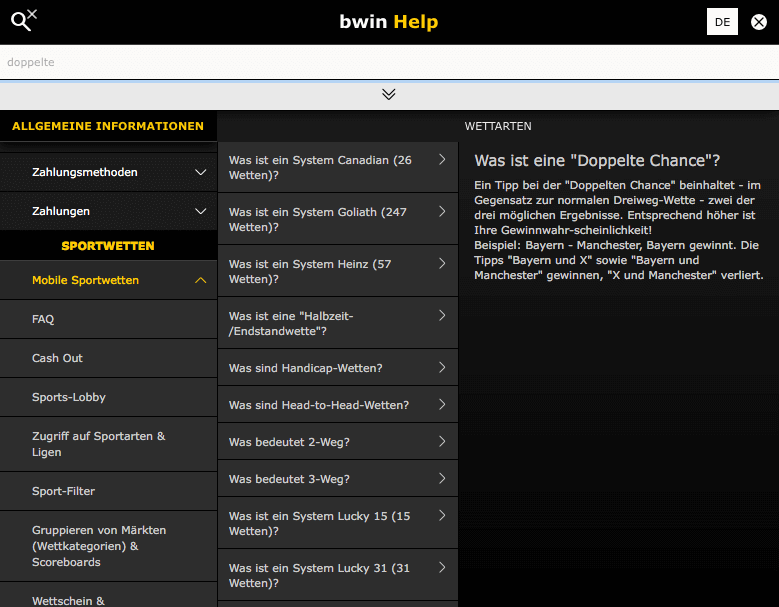This screenshot has width=779, height=607.
Task: Click arrow beside Head-to-Head-Wetten question
Action: [442, 404]
